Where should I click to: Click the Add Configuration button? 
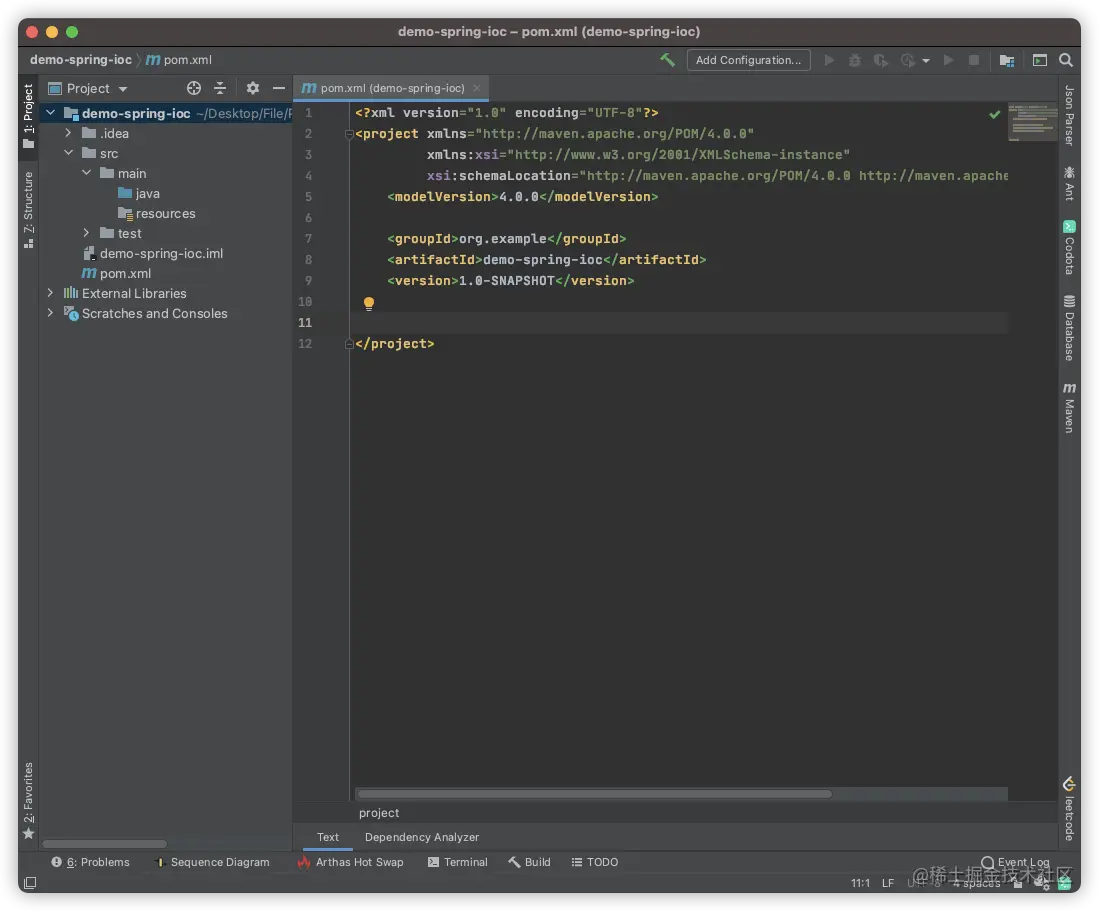(748, 60)
